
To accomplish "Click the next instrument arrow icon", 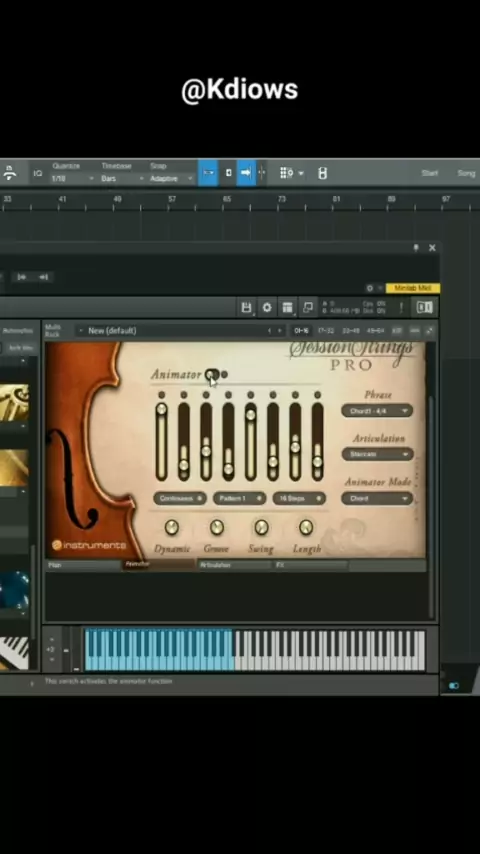I will [44, 277].
